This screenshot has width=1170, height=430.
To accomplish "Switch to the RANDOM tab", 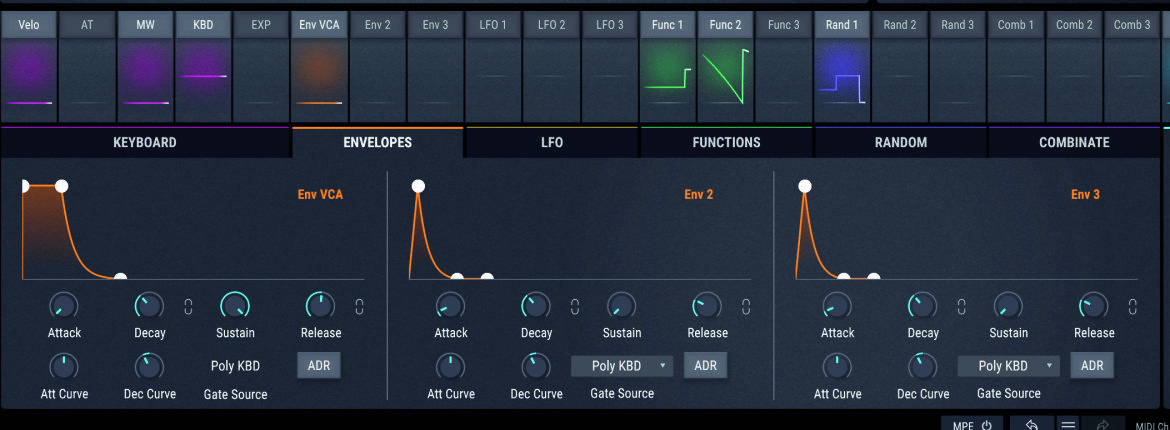I will [901, 142].
